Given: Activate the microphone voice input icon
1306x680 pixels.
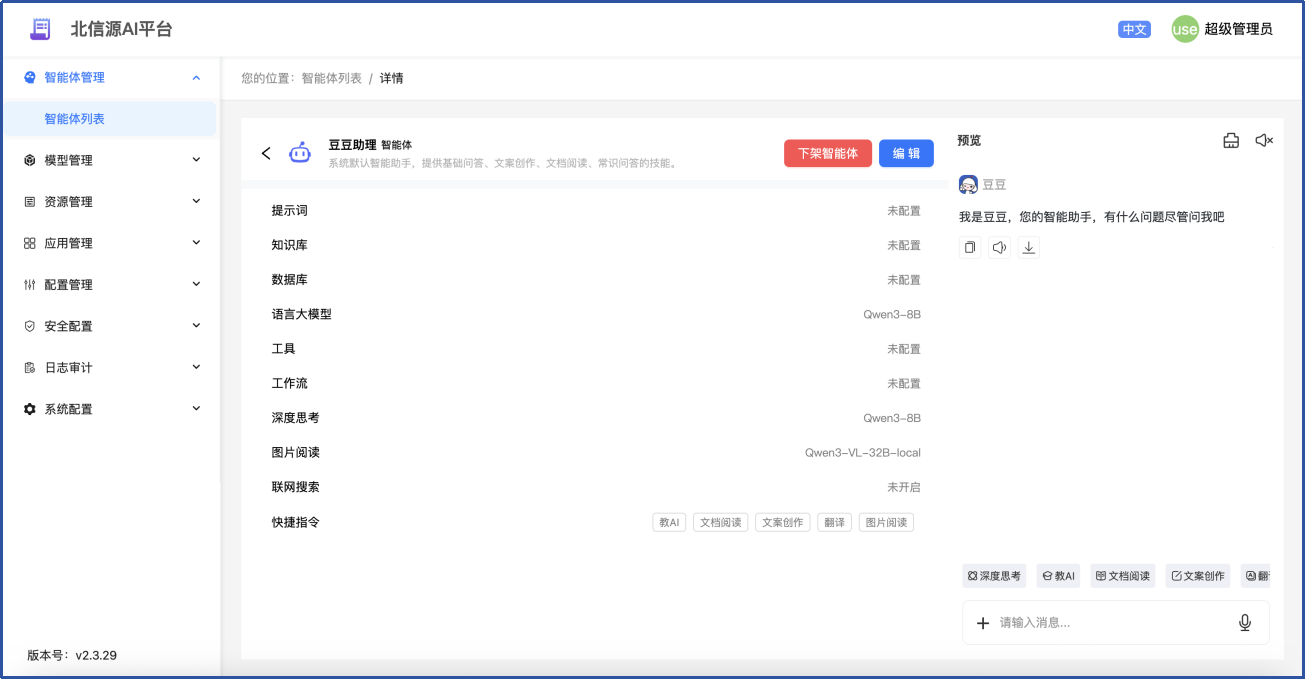Looking at the screenshot, I should [x=1245, y=622].
